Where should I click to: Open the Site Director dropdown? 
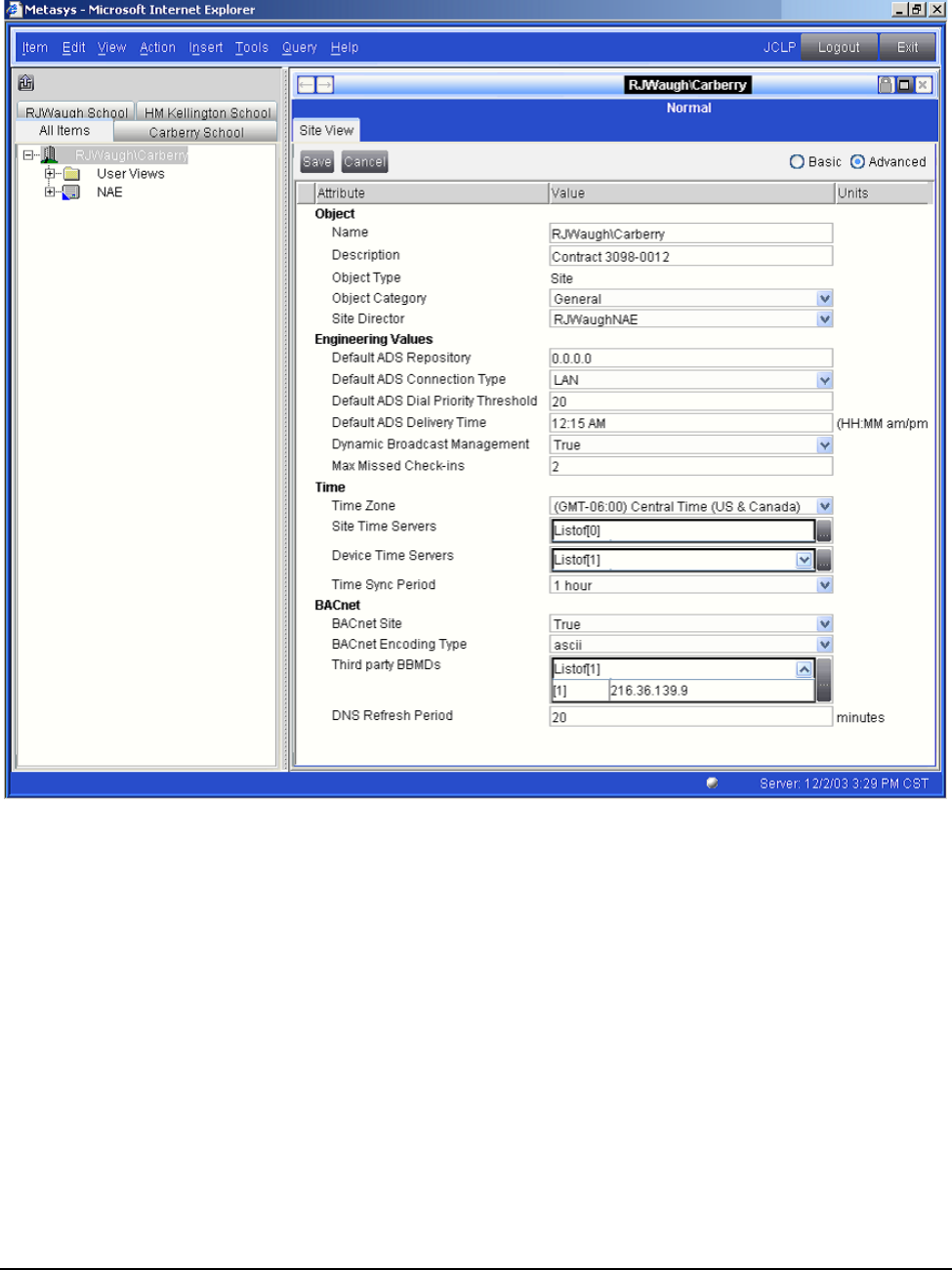click(825, 319)
